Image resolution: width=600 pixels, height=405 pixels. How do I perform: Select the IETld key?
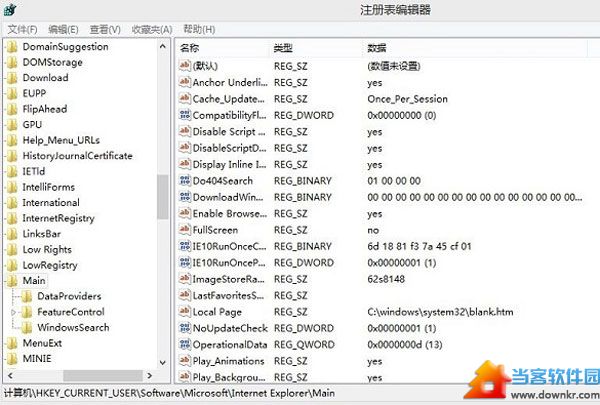34,171
